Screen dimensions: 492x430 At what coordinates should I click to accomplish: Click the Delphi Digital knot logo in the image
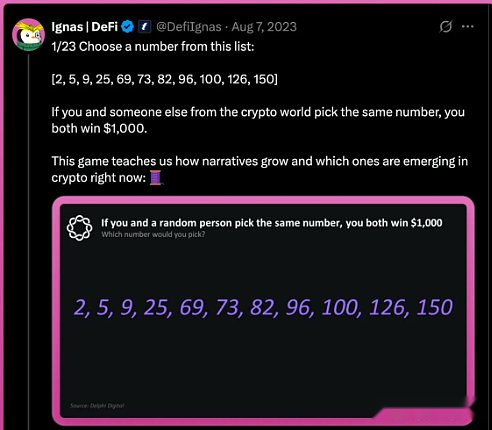[x=79, y=228]
